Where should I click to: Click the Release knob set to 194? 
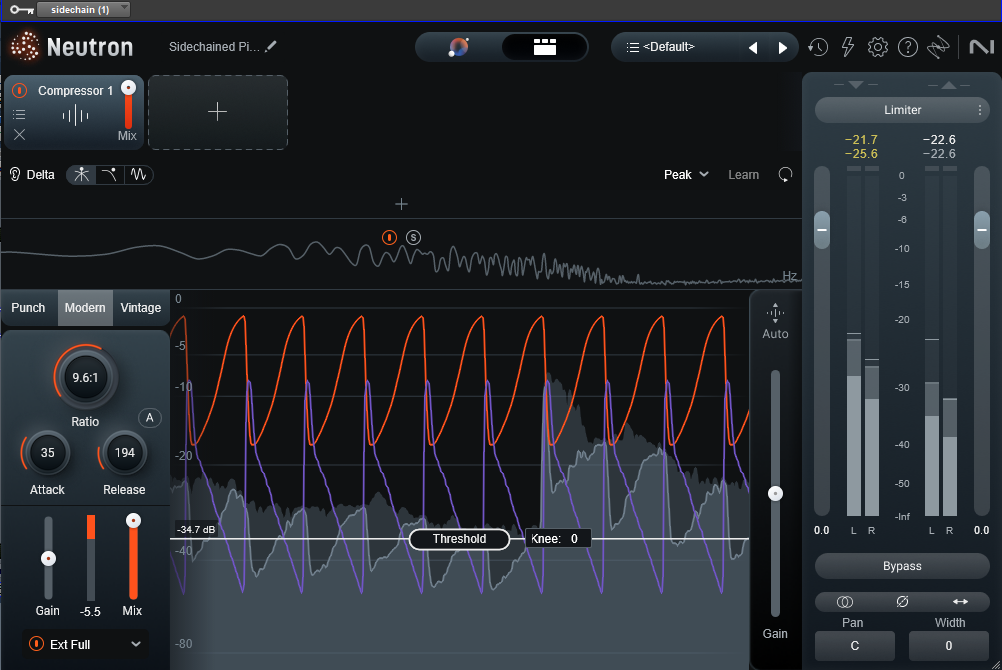124,453
